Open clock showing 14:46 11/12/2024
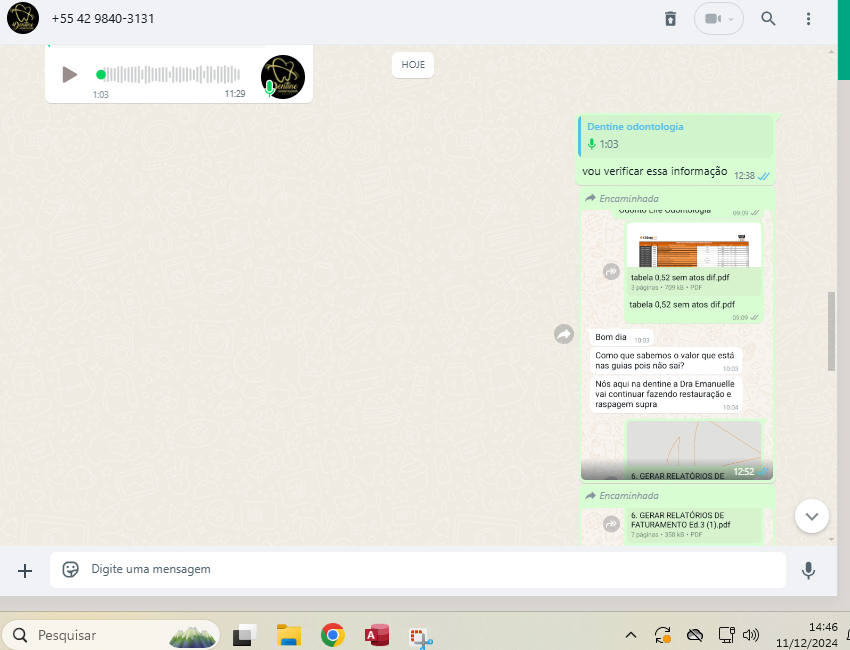The height and width of the screenshot is (650, 850). (x=807, y=635)
